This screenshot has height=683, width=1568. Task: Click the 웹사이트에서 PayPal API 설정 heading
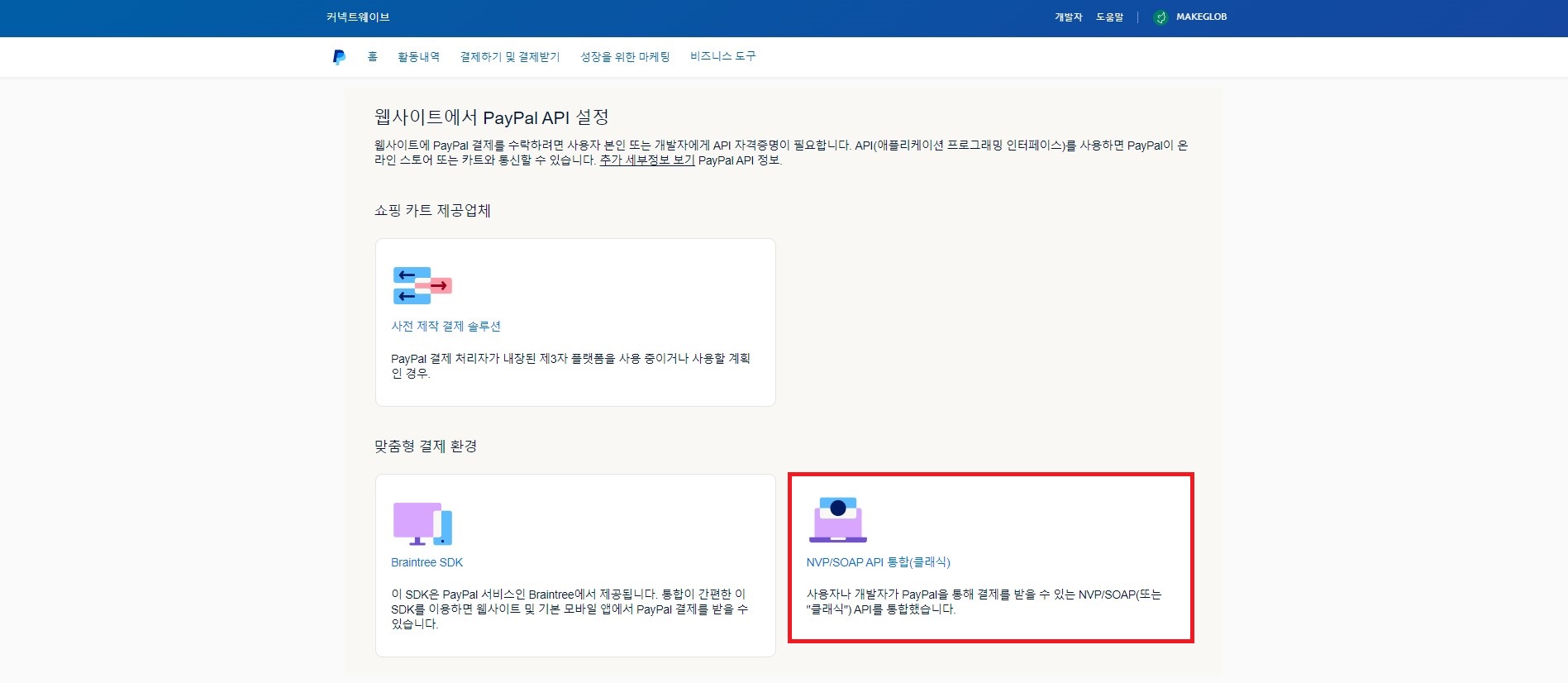[492, 117]
